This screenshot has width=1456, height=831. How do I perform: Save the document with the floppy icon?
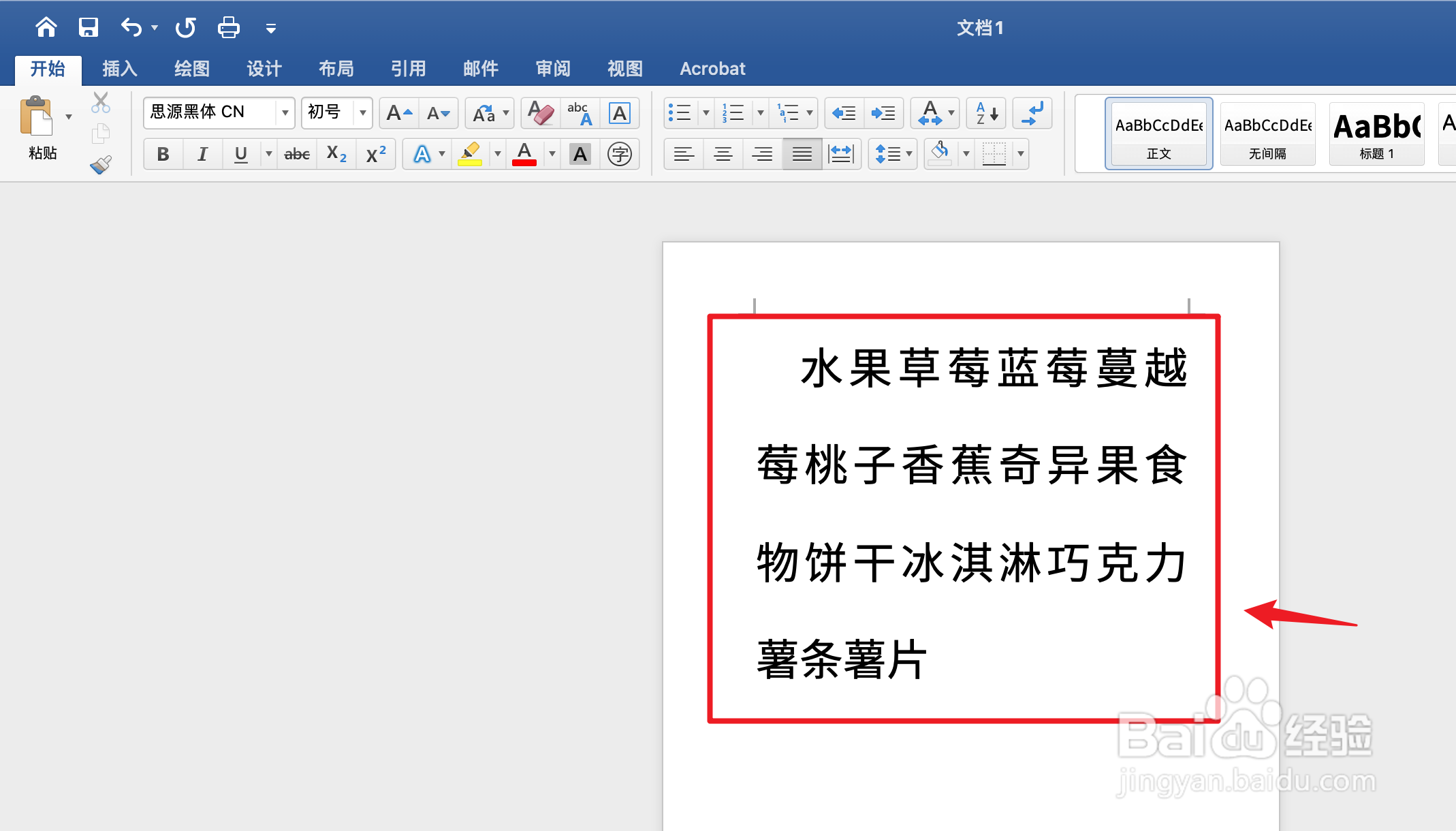click(89, 28)
